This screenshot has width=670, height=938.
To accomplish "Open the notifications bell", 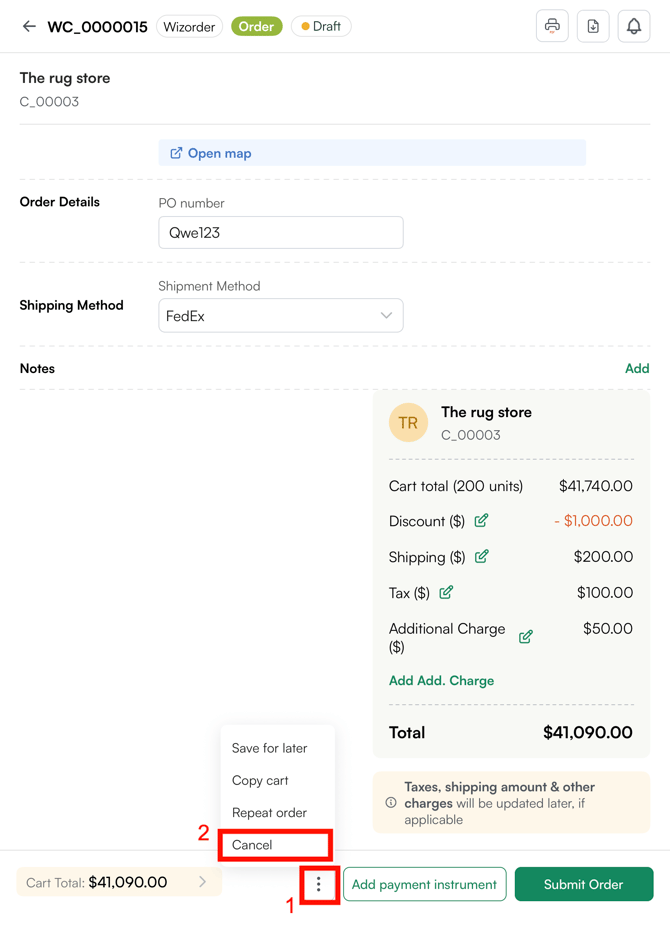I will tap(634, 26).
